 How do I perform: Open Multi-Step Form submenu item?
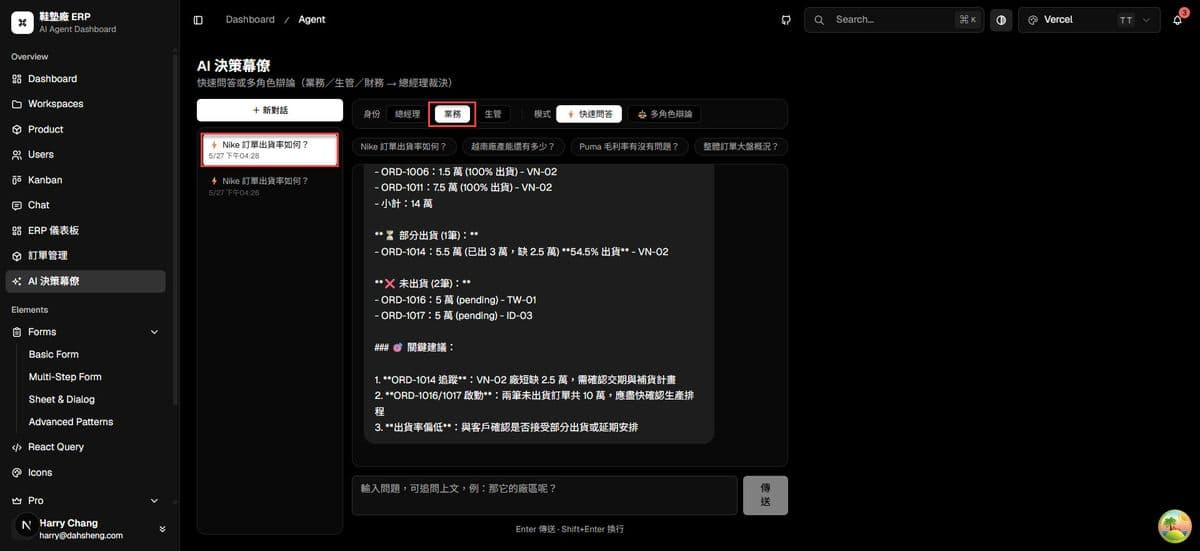click(65, 377)
